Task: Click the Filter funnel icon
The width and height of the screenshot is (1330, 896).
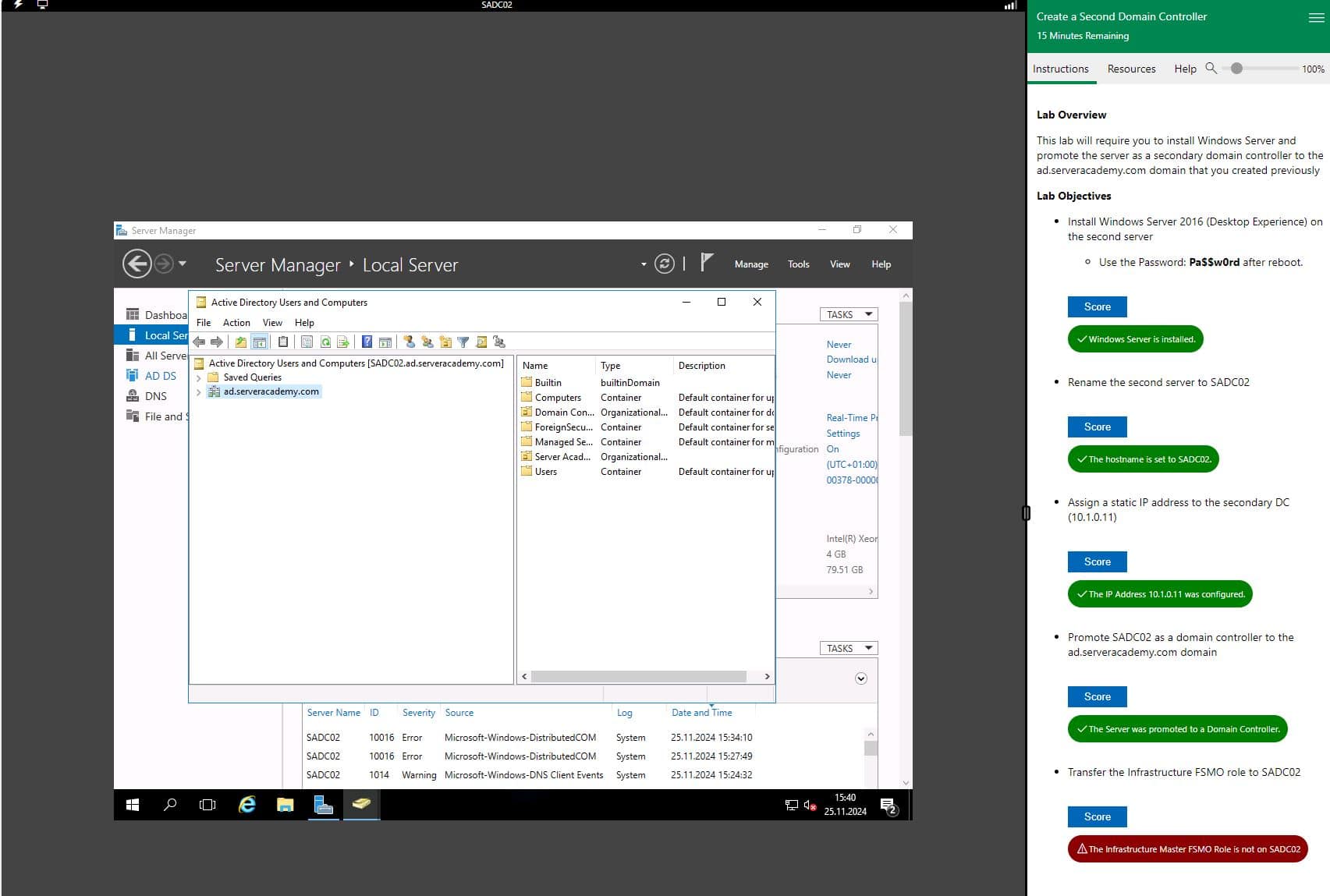Action: pyautogui.click(x=463, y=342)
